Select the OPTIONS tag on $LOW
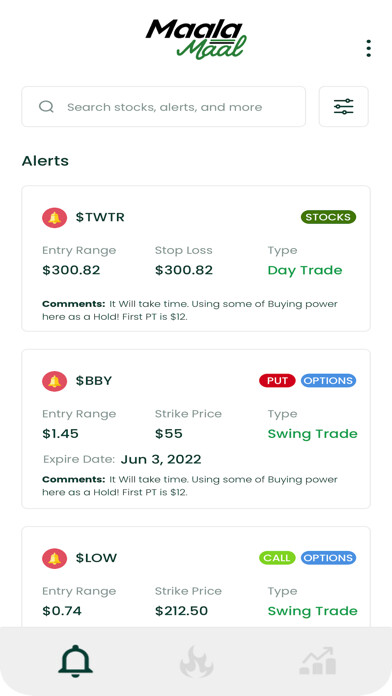This screenshot has width=392, height=696. [329, 558]
